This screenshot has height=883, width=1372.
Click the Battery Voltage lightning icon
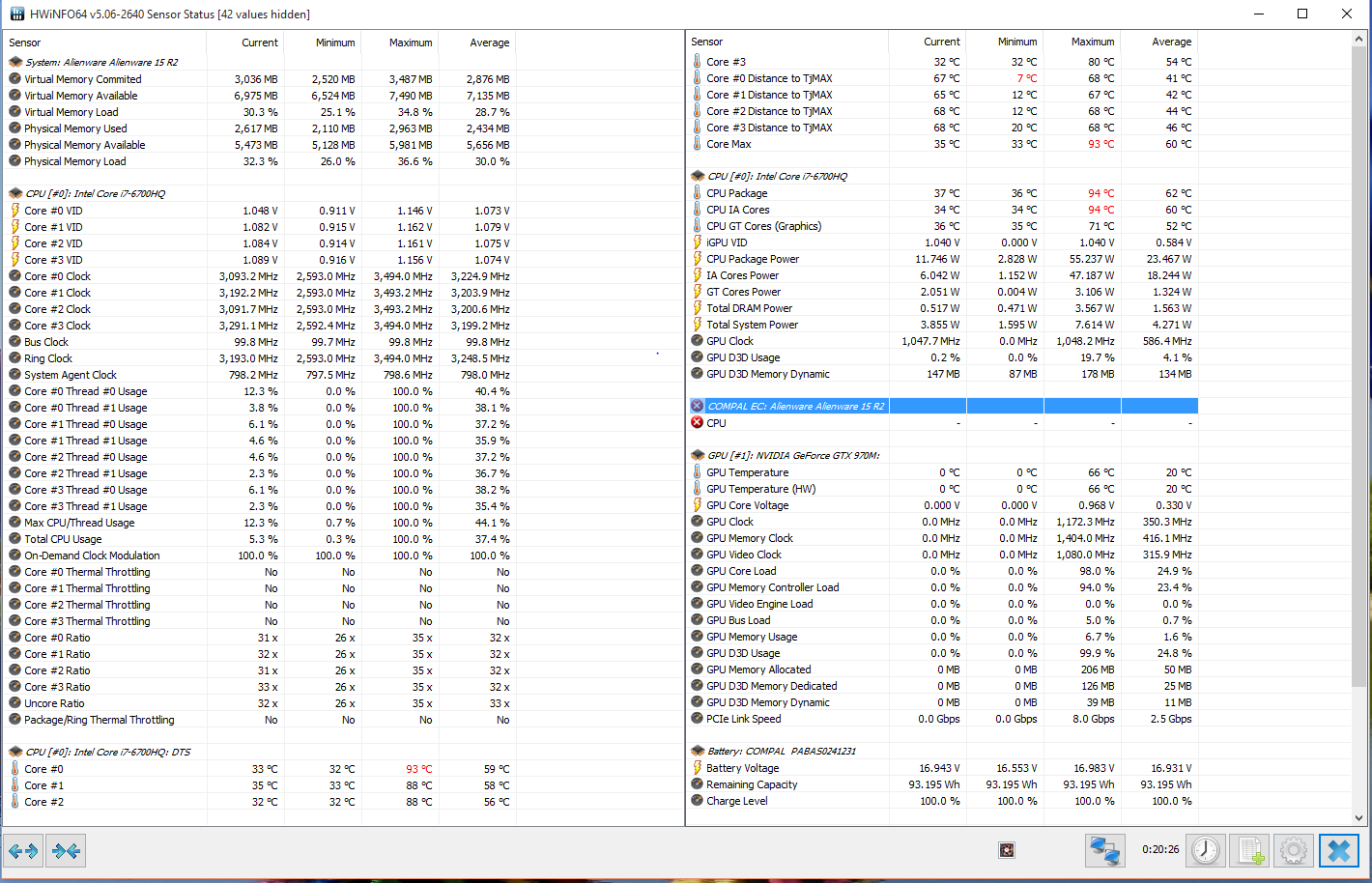(698, 768)
